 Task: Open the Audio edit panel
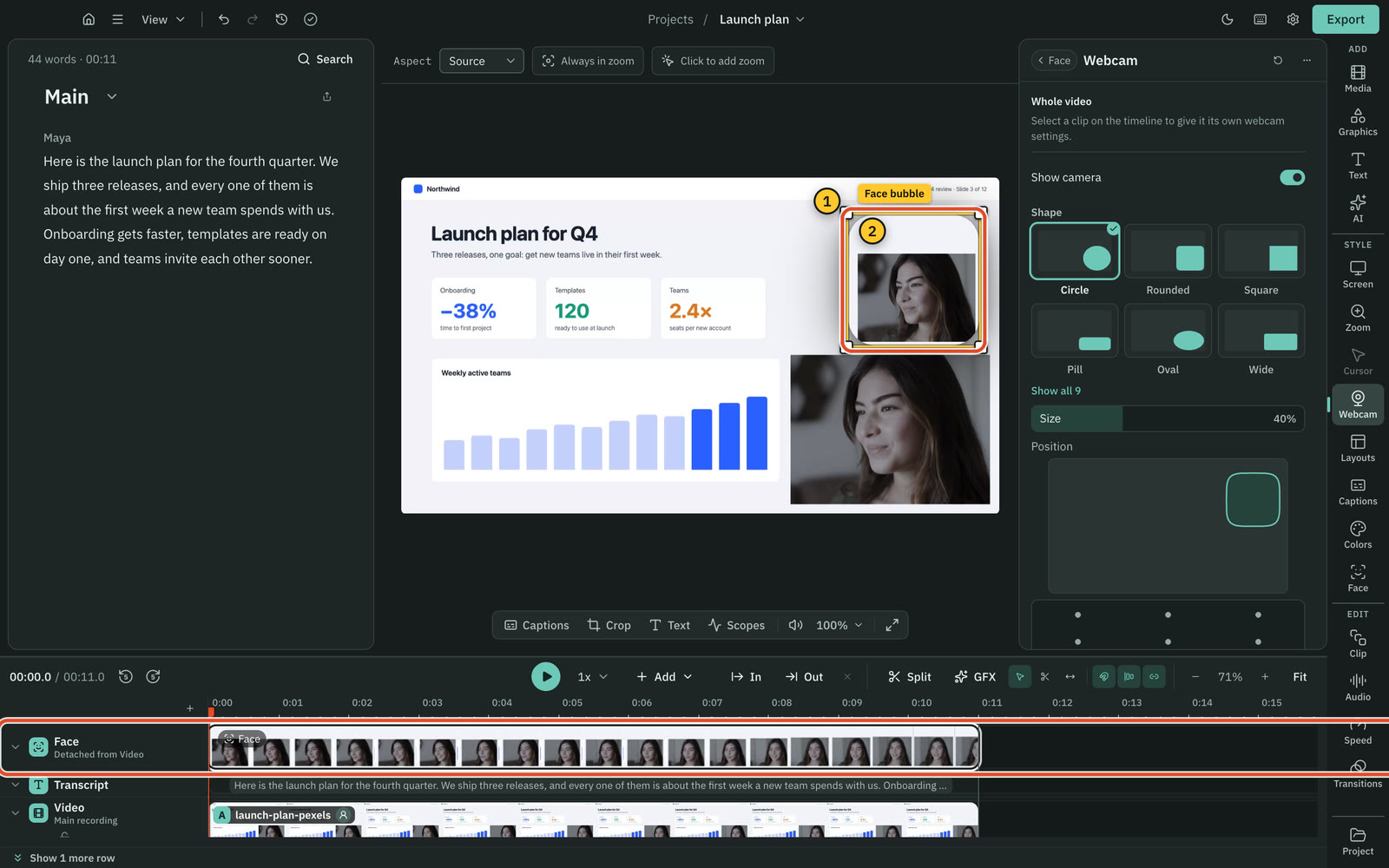[x=1358, y=687]
